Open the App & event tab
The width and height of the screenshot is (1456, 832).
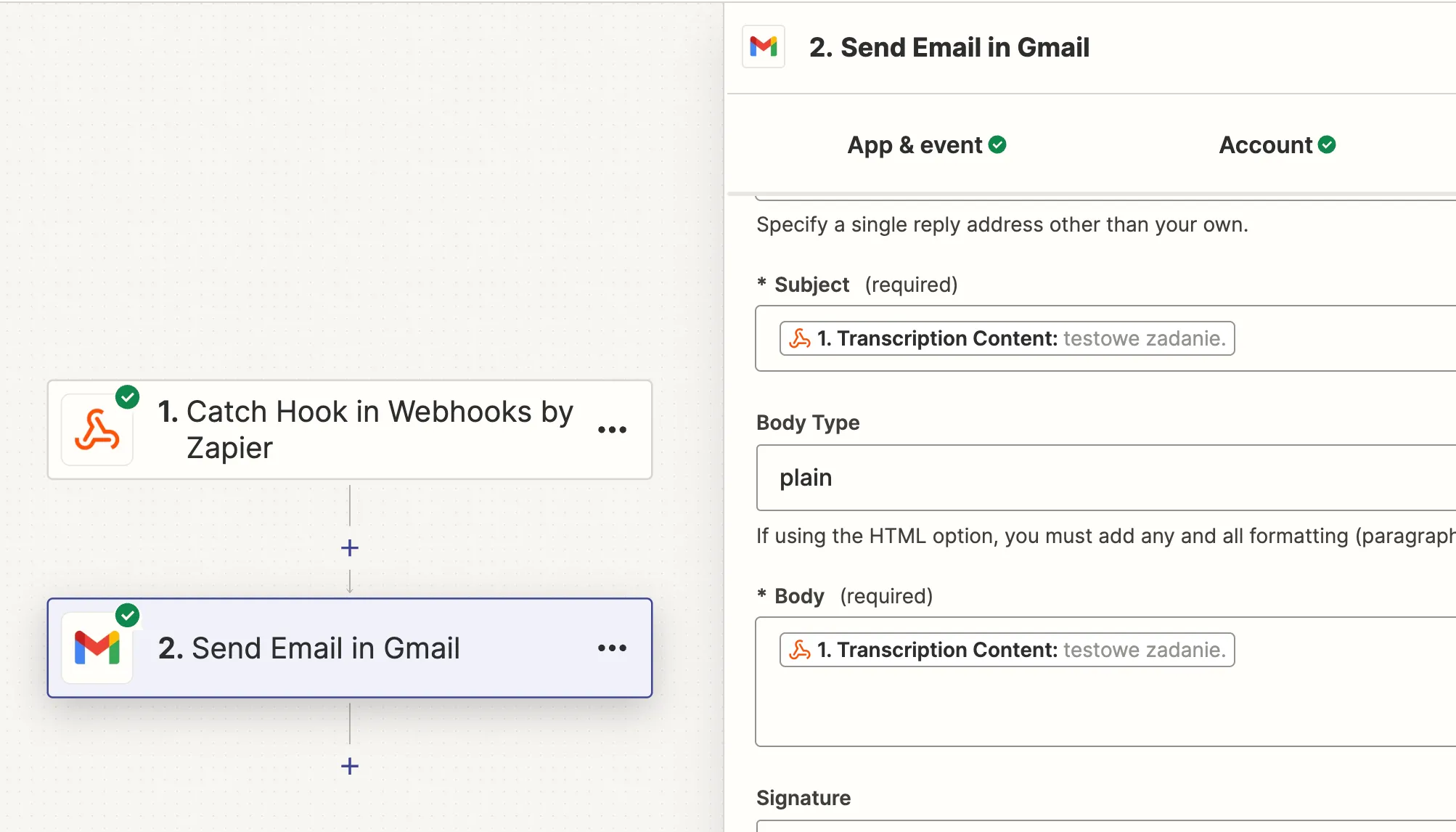tap(927, 145)
